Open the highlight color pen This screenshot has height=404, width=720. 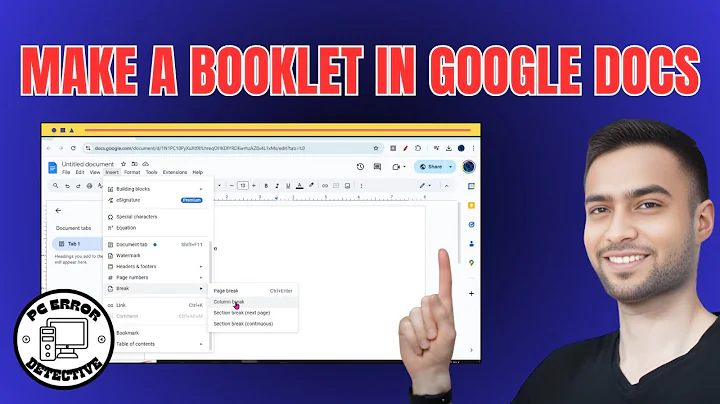click(x=311, y=185)
